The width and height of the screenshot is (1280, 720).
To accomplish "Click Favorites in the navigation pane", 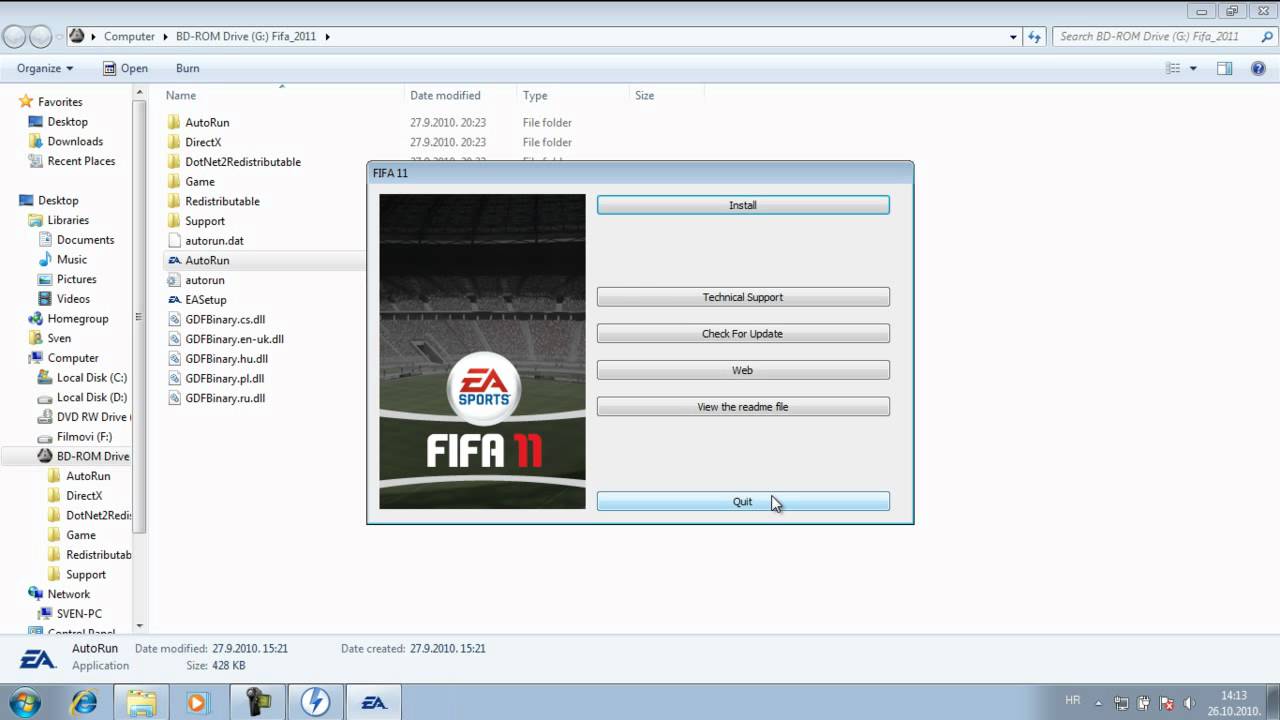I will coord(60,102).
